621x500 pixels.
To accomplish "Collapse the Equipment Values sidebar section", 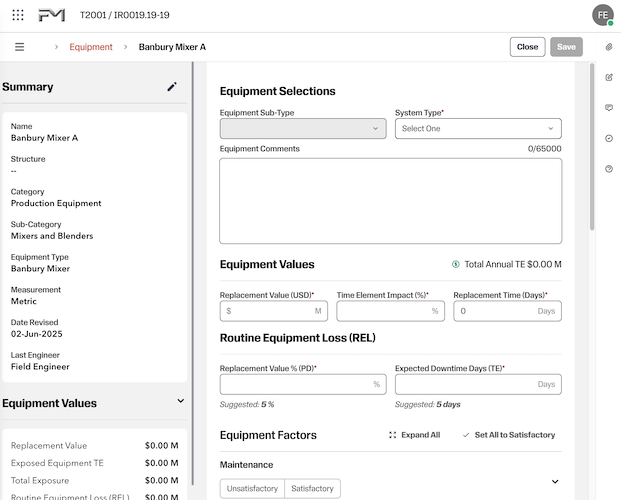I will [x=181, y=402].
